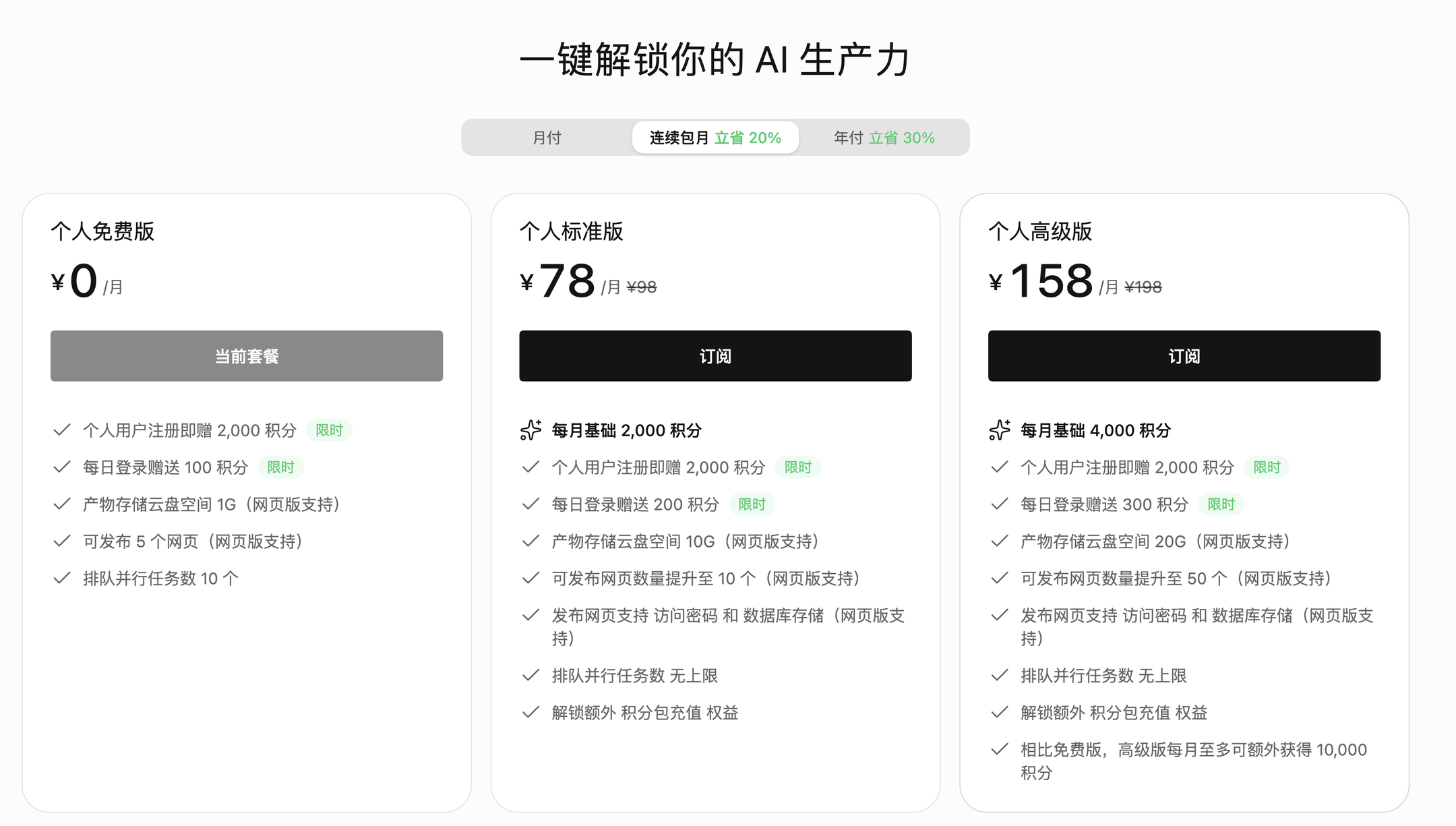Subscribe to 个人标准版 plan
Viewport: 1456px width, 826px height.
(715, 356)
